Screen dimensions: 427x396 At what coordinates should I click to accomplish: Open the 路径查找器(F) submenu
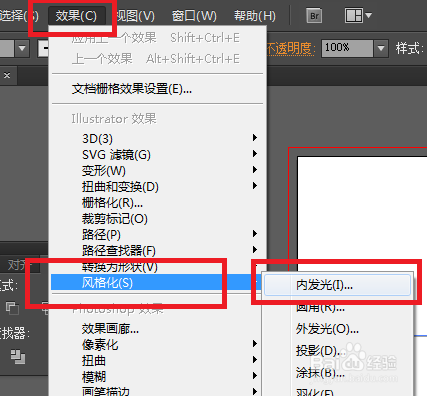point(157,250)
